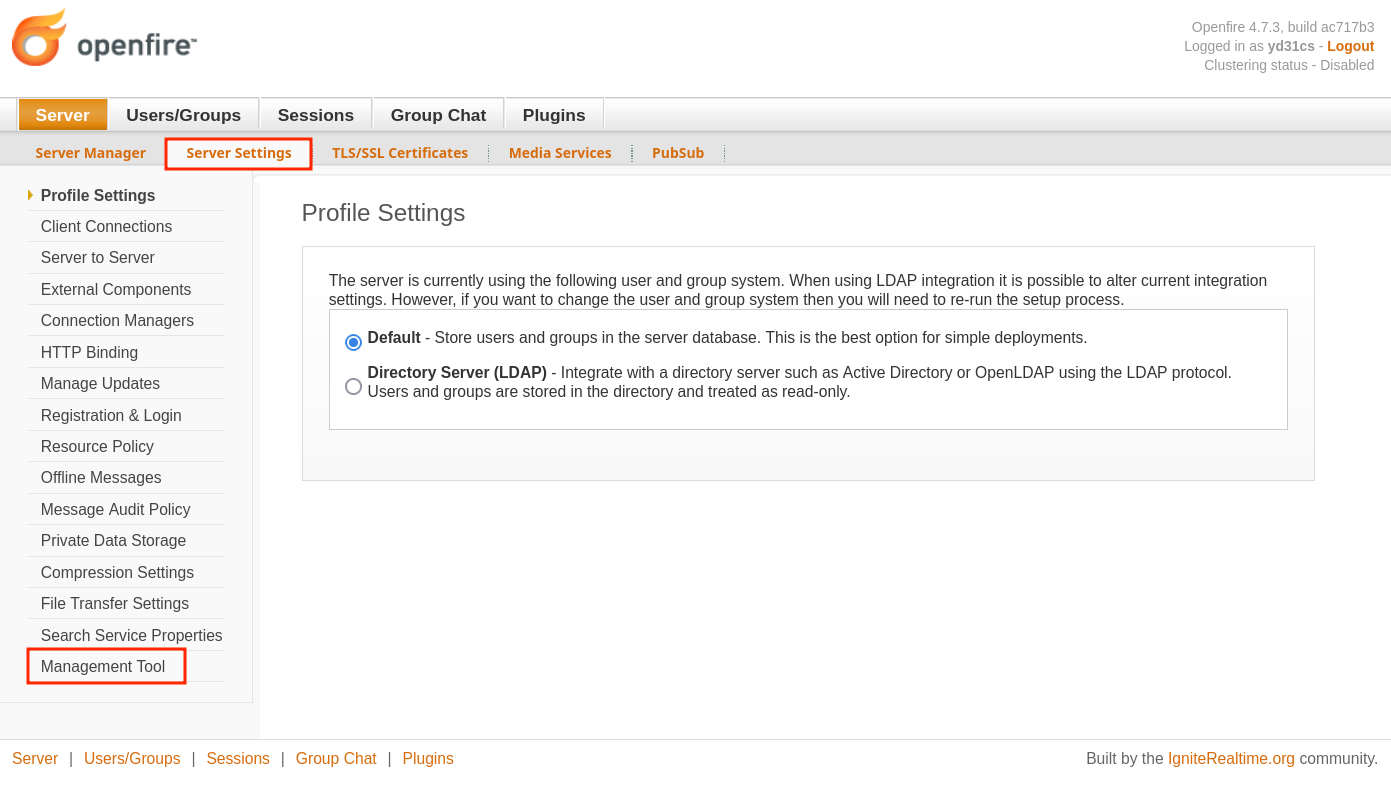Image resolution: width=1391 pixels, height=787 pixels.
Task: Open Search Service Properties page
Action: 131,636
